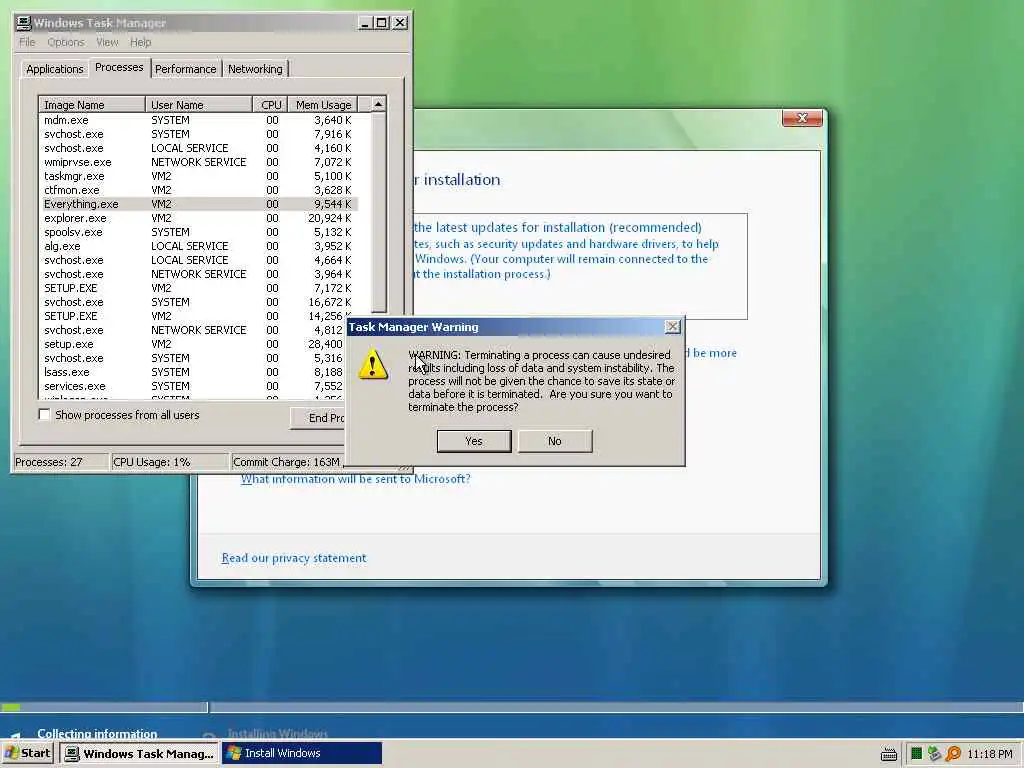1024x768 pixels.
Task: Click the network connection tray icon
Action: [935, 754]
